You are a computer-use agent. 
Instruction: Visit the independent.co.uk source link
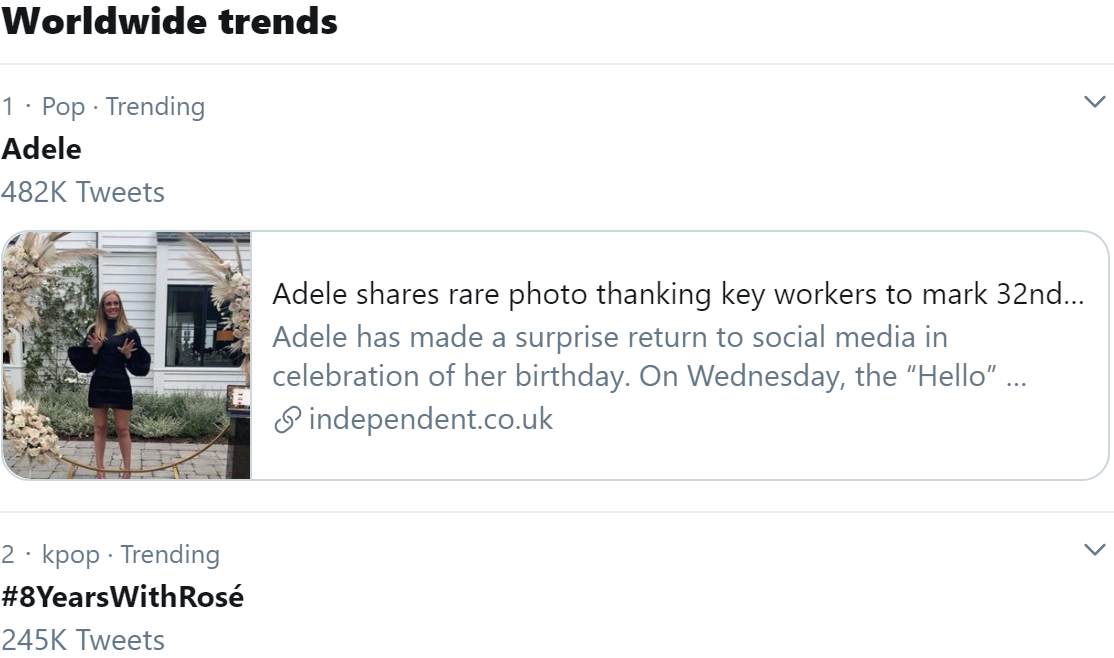click(x=430, y=419)
